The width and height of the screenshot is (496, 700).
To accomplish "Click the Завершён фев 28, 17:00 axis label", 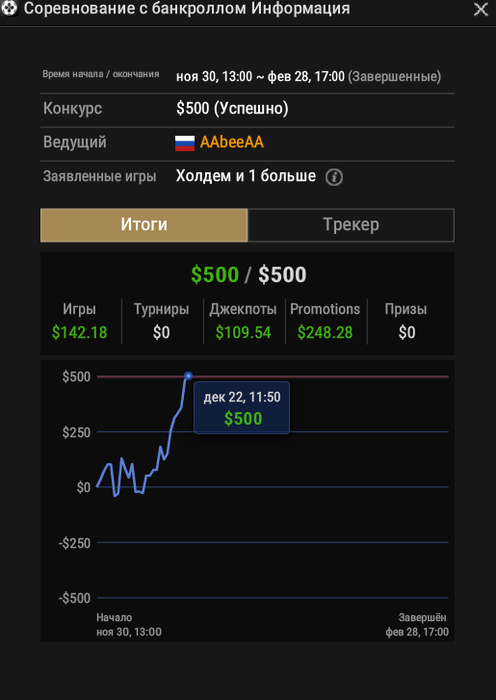I will coord(417,625).
